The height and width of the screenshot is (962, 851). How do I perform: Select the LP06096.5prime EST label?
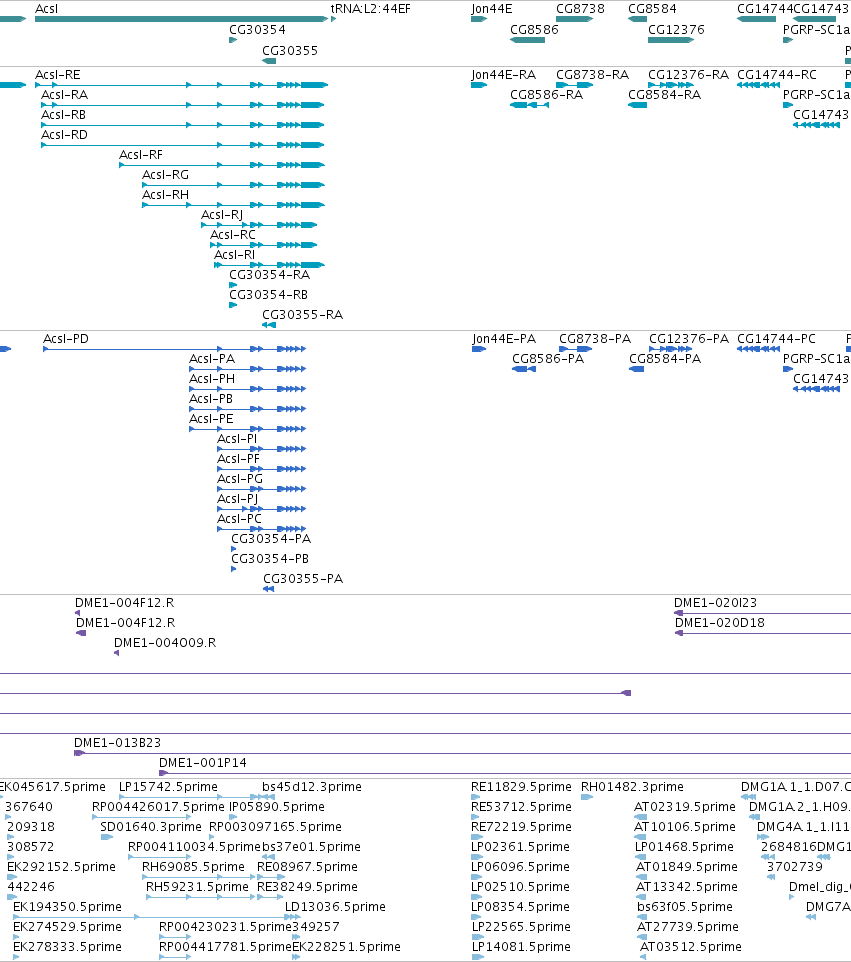coord(521,867)
